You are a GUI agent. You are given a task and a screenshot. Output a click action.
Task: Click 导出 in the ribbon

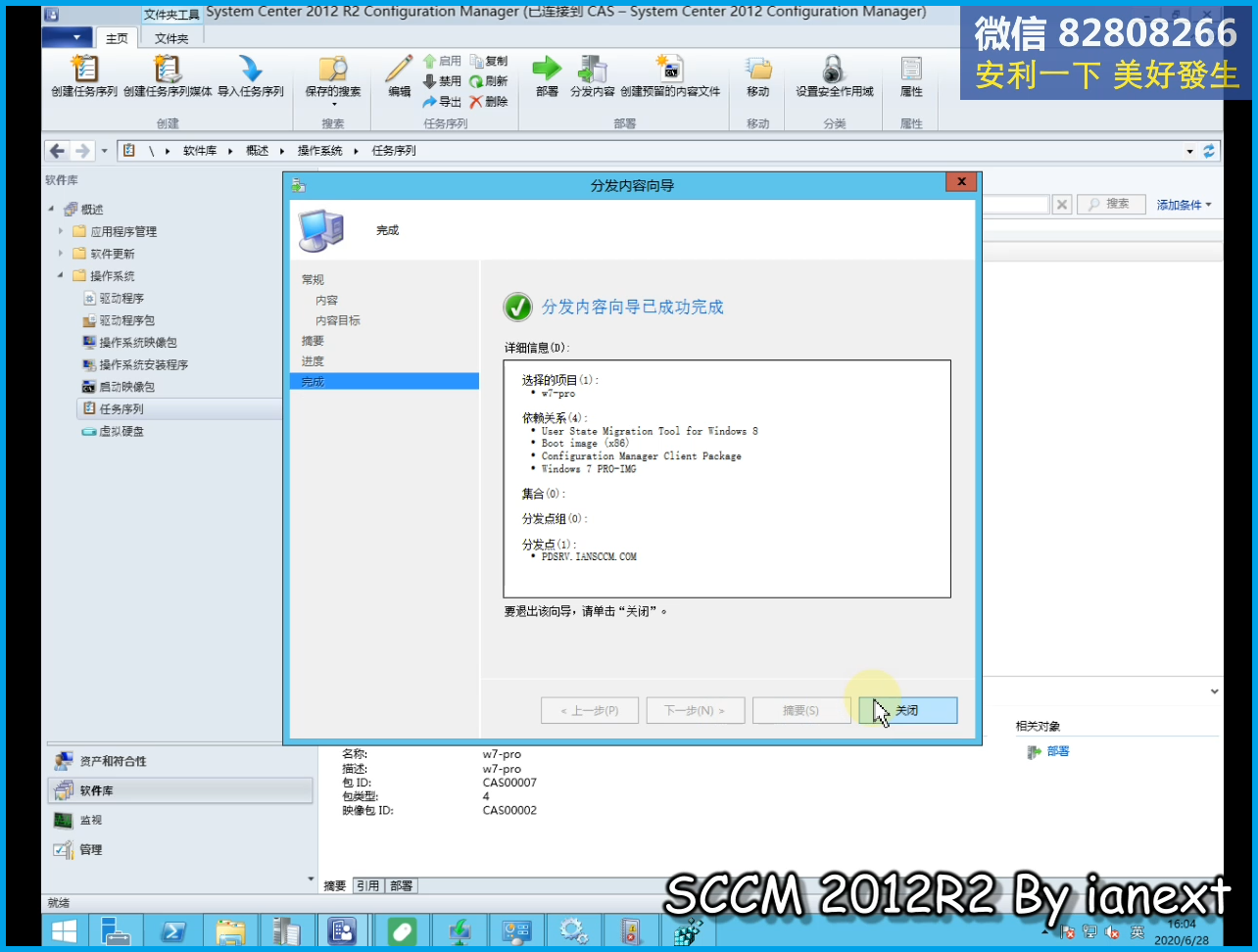click(442, 102)
